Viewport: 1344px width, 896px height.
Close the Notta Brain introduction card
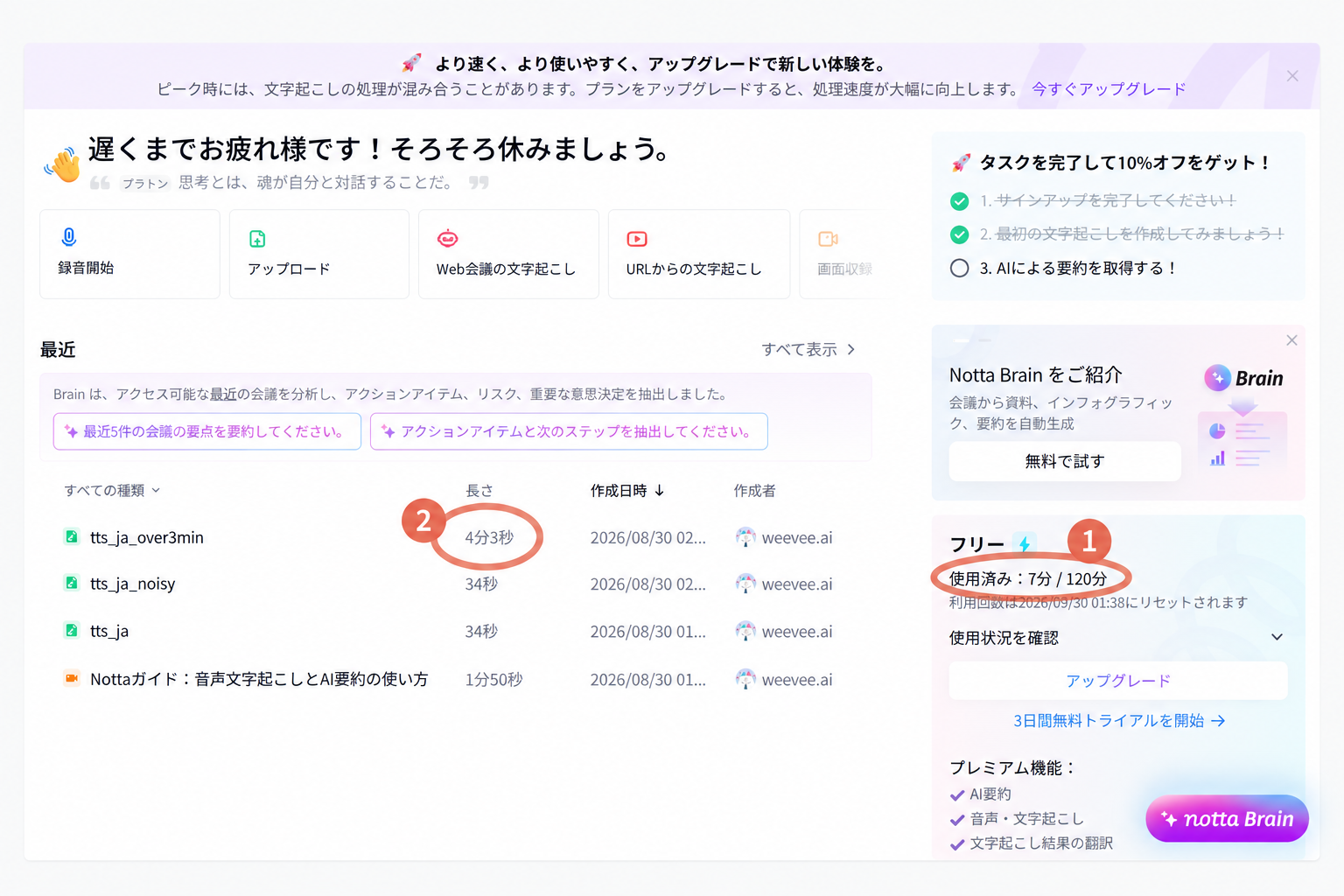[1291, 340]
